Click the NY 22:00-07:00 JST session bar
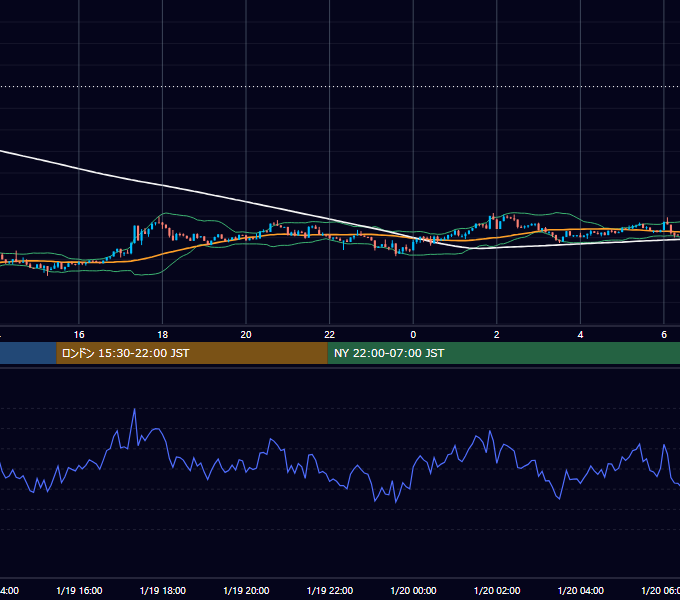The width and height of the screenshot is (680, 600). 503,353
